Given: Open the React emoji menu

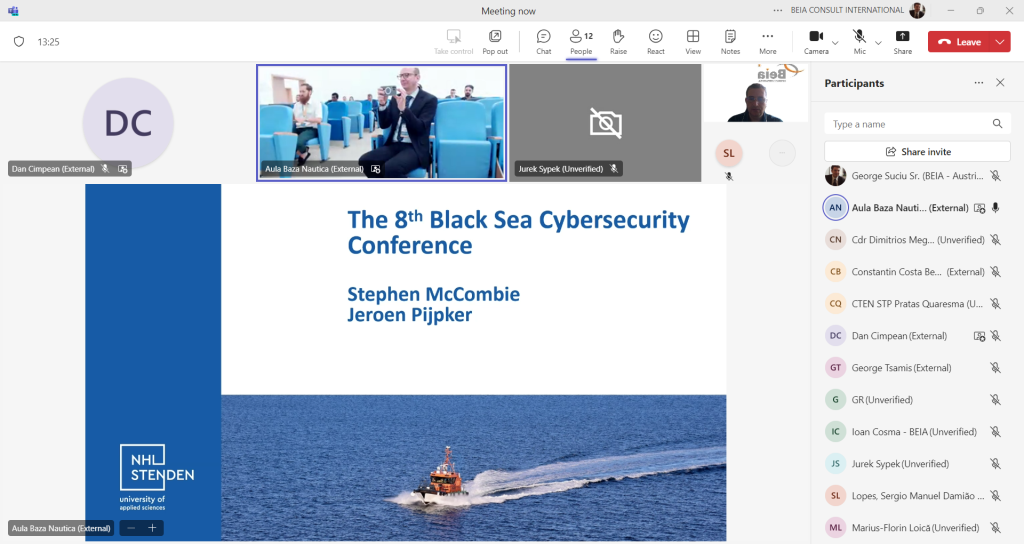Looking at the screenshot, I should 655,41.
